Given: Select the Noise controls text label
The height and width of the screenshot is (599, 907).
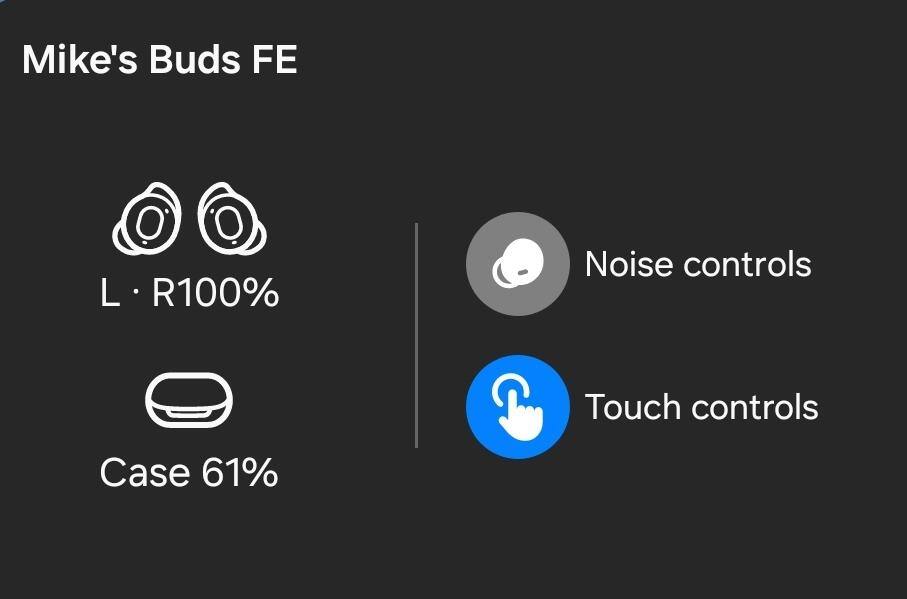Looking at the screenshot, I should pyautogui.click(x=697, y=265).
